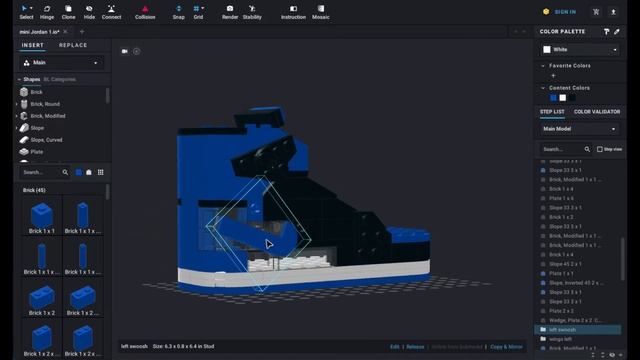Viewport: 640px width, 360px height.
Task: Expand the Brick, Round category
Action: (x=17, y=104)
